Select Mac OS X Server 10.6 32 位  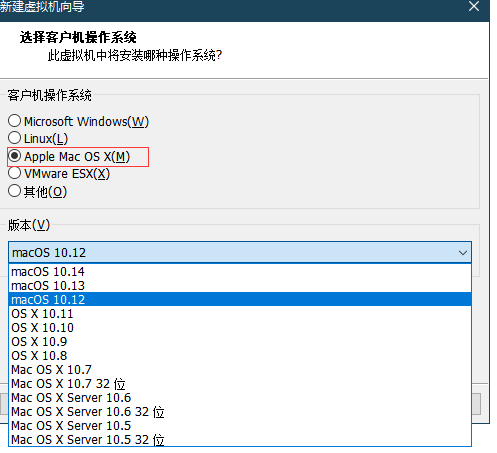click(x=240, y=412)
